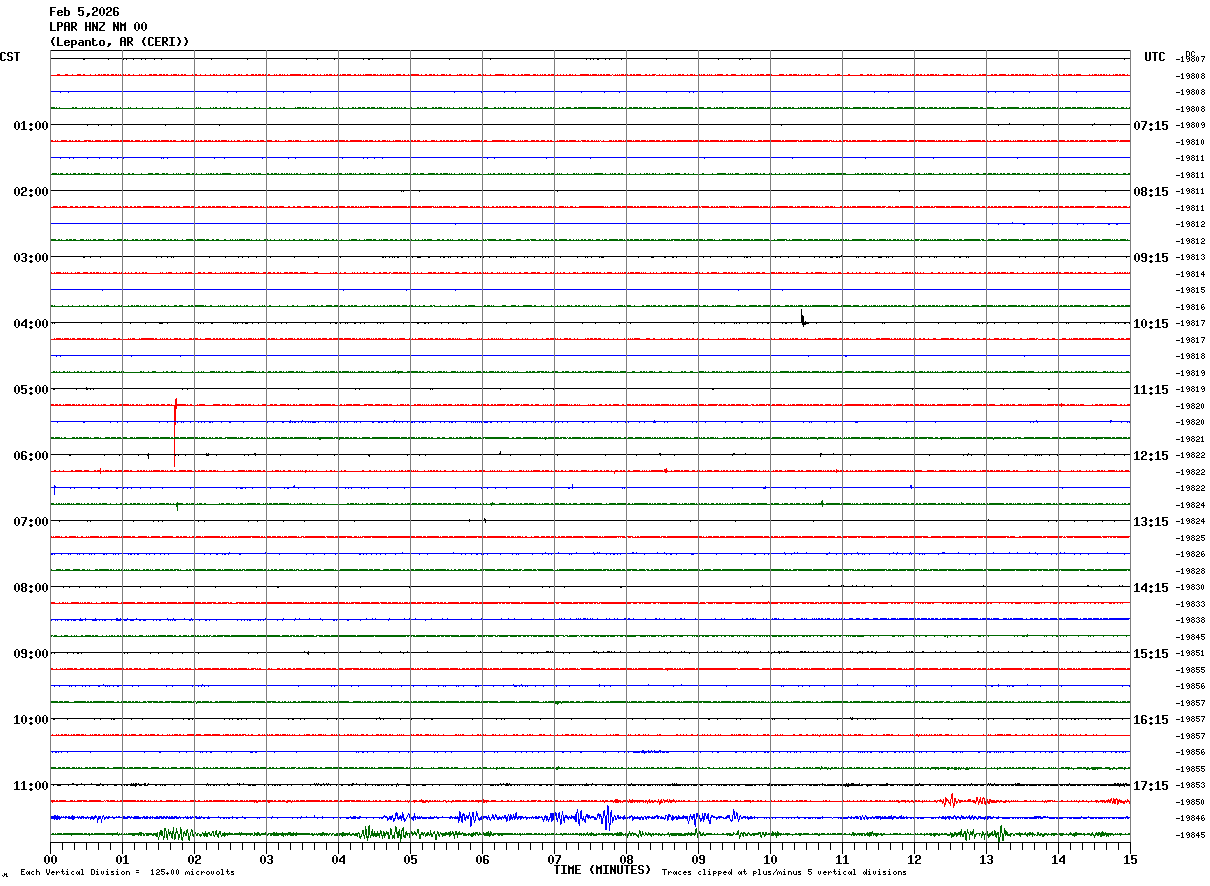Click the '12' minute tick on bottom axis

(915, 859)
